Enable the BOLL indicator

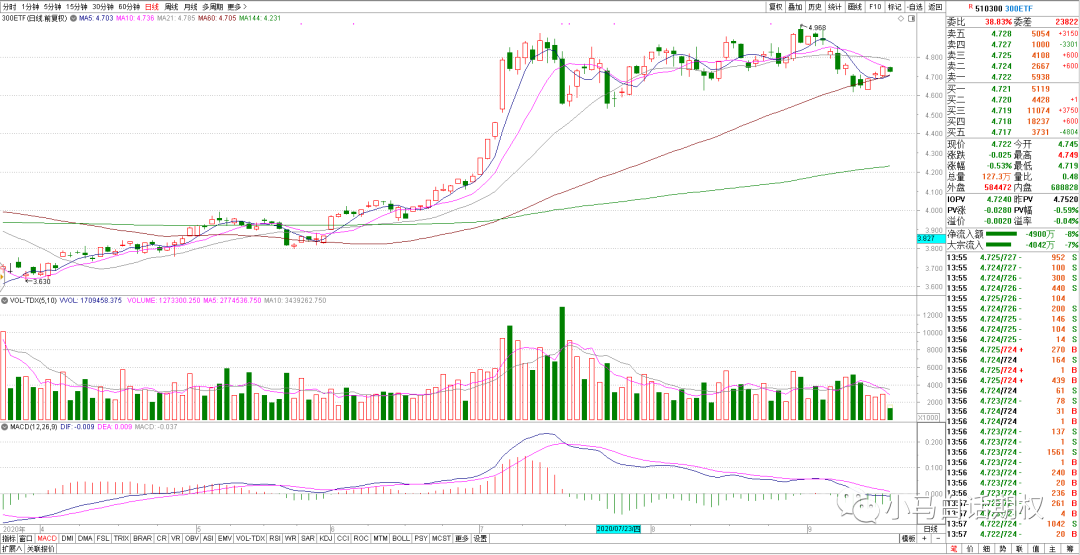pos(400,538)
